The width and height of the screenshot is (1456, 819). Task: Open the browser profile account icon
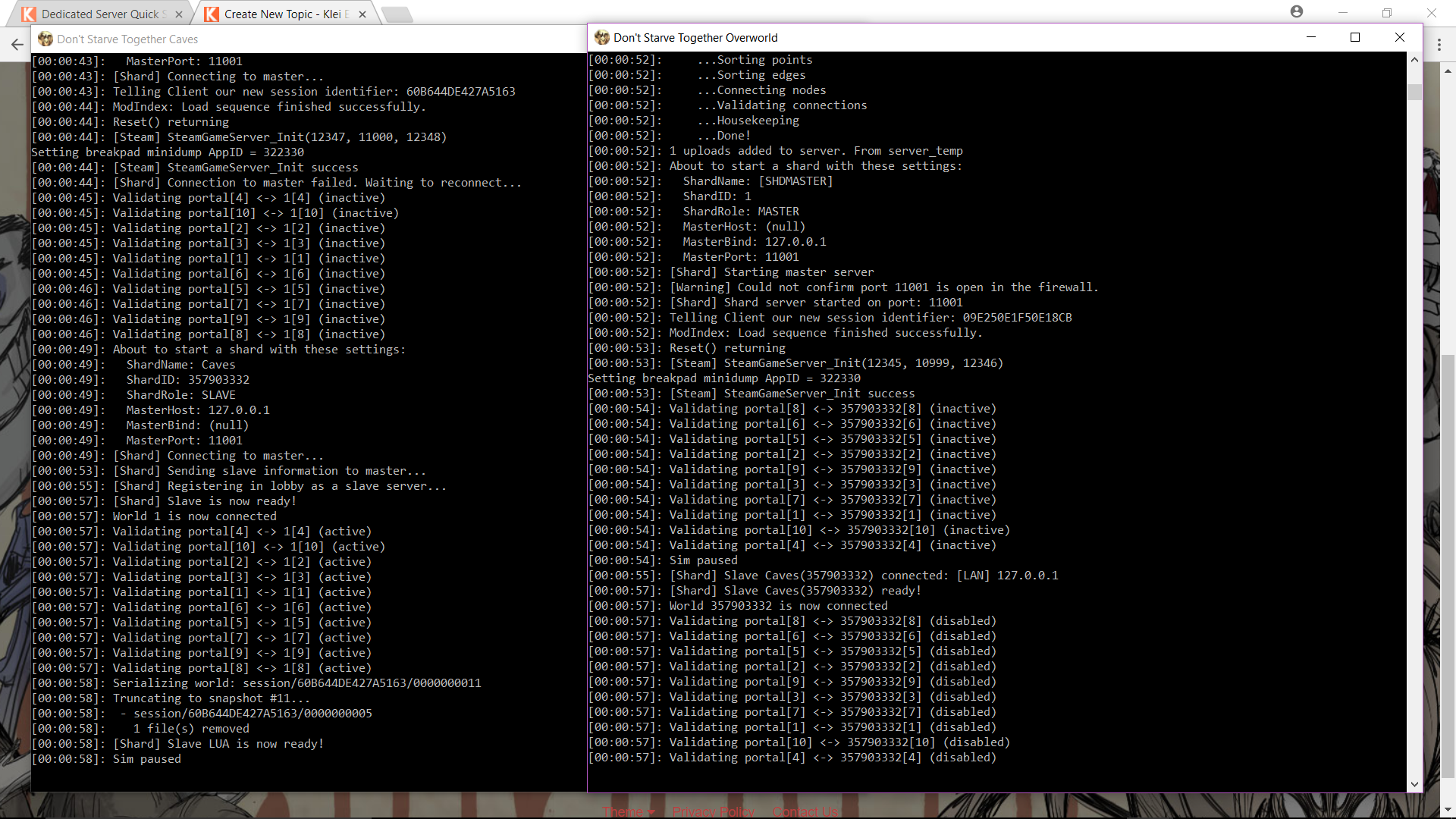[x=1297, y=11]
